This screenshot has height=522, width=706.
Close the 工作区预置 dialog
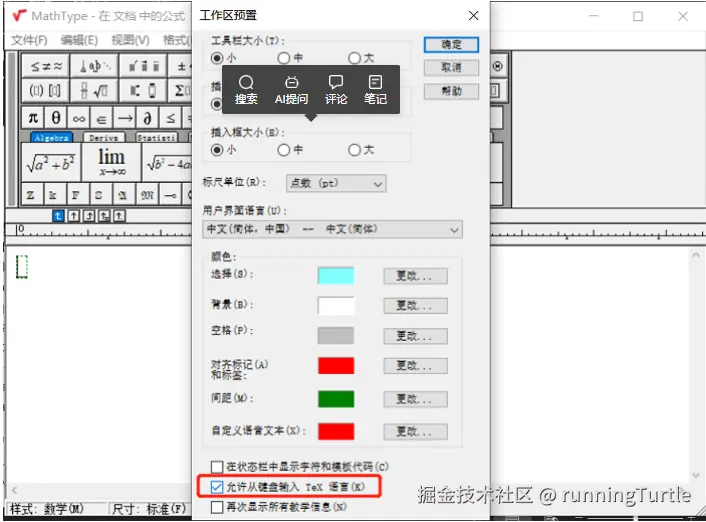(x=473, y=16)
